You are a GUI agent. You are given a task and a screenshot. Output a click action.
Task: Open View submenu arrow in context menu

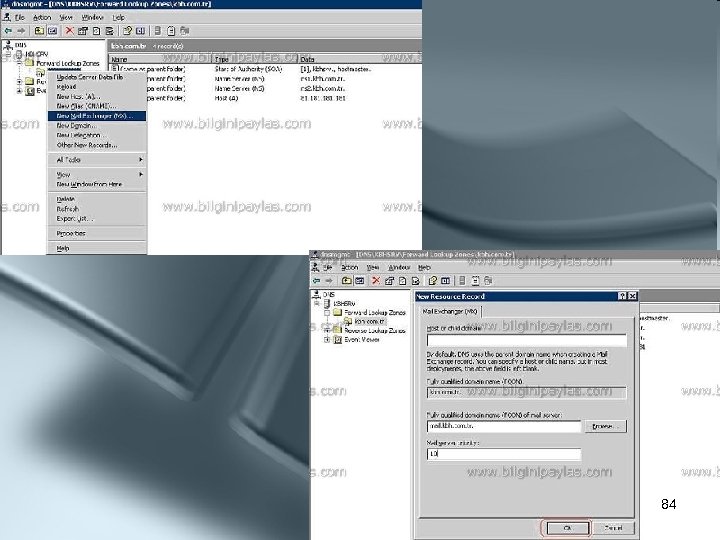coord(141,174)
